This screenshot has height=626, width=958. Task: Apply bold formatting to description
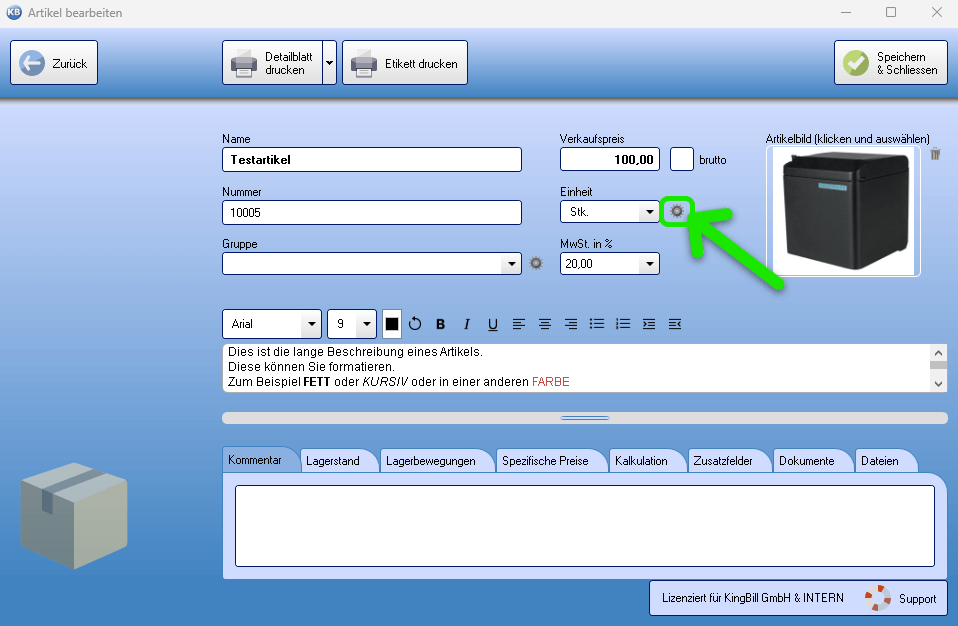[440, 324]
